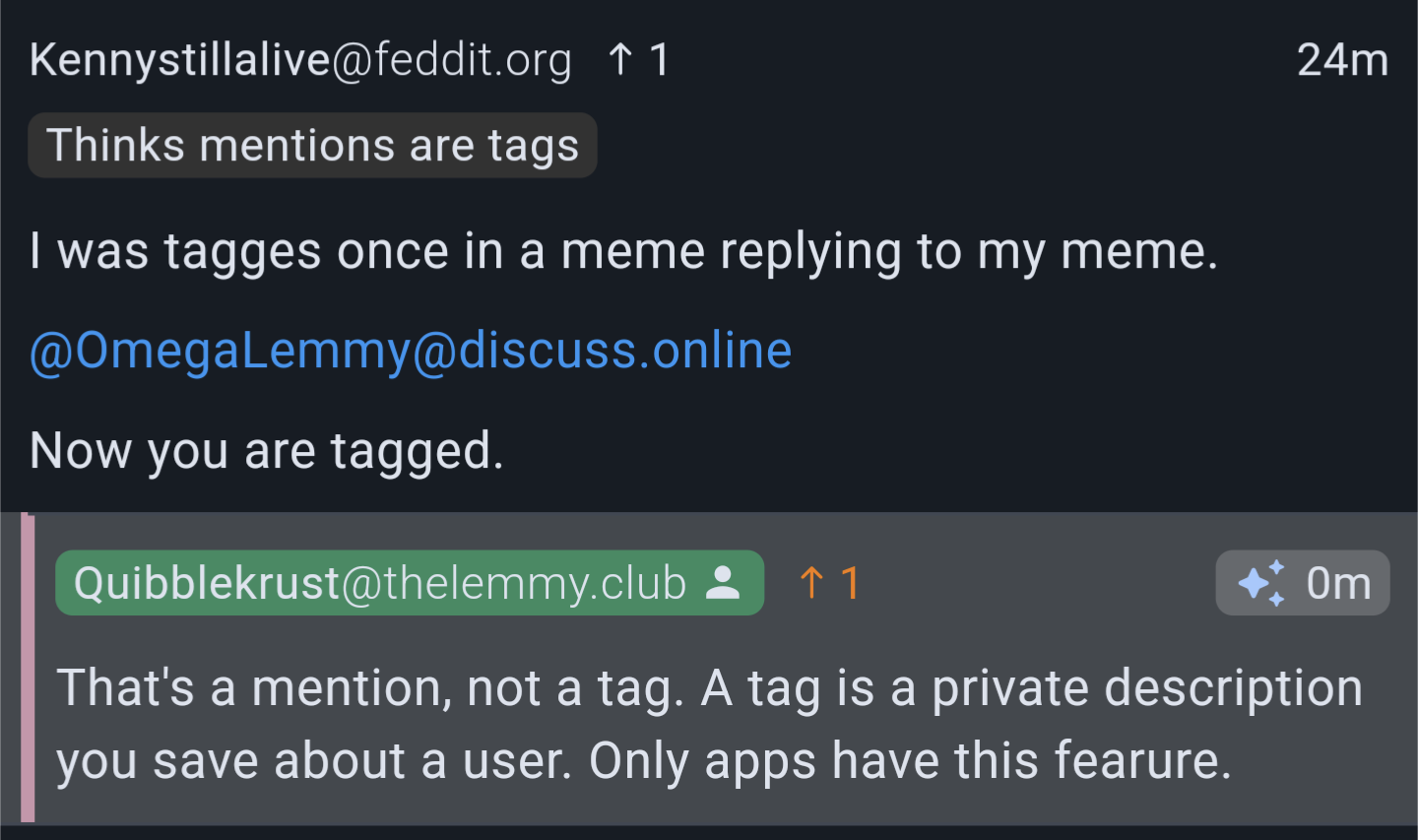The height and width of the screenshot is (840, 1418).
Task: Click the upvote arrow on Kennystillalive's comment
Action: point(620,59)
